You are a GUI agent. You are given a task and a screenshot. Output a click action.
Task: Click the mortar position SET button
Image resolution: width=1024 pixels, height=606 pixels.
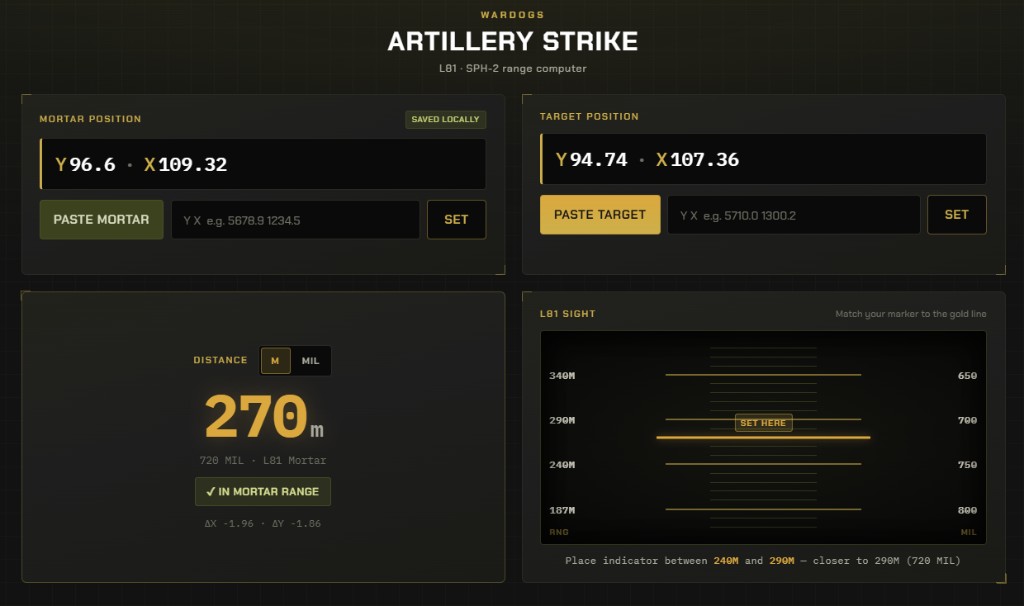(456, 219)
